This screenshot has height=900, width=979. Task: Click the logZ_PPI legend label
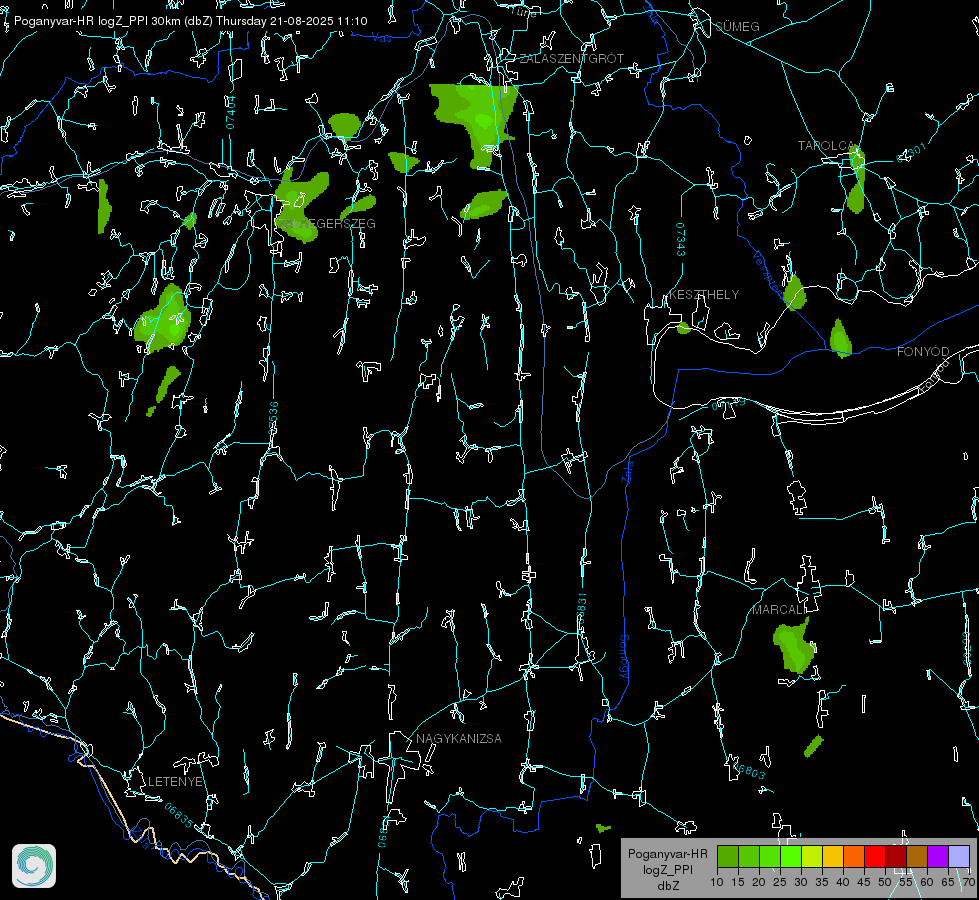click(667, 869)
